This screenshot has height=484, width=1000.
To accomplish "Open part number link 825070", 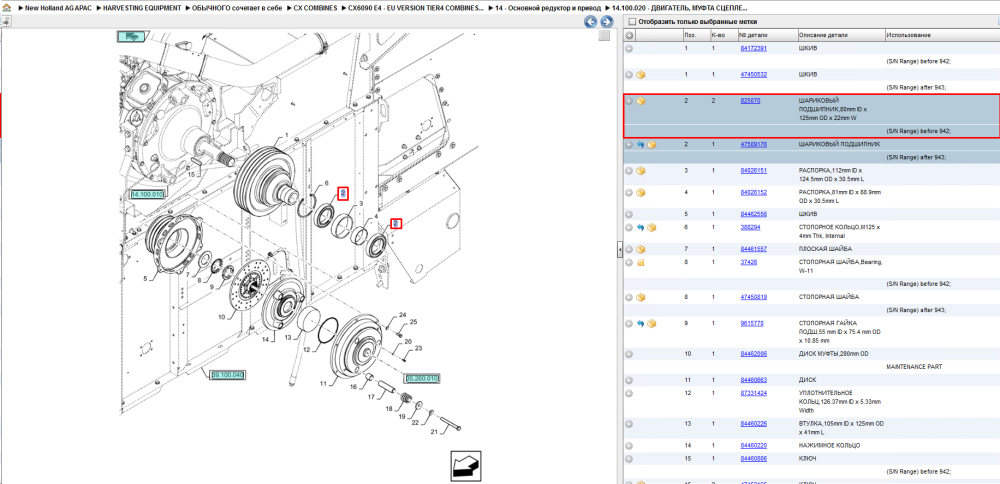I will point(750,101).
